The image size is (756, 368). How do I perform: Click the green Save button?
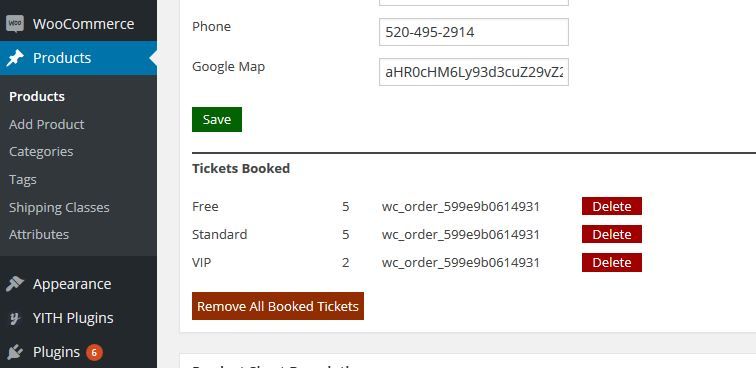point(217,119)
